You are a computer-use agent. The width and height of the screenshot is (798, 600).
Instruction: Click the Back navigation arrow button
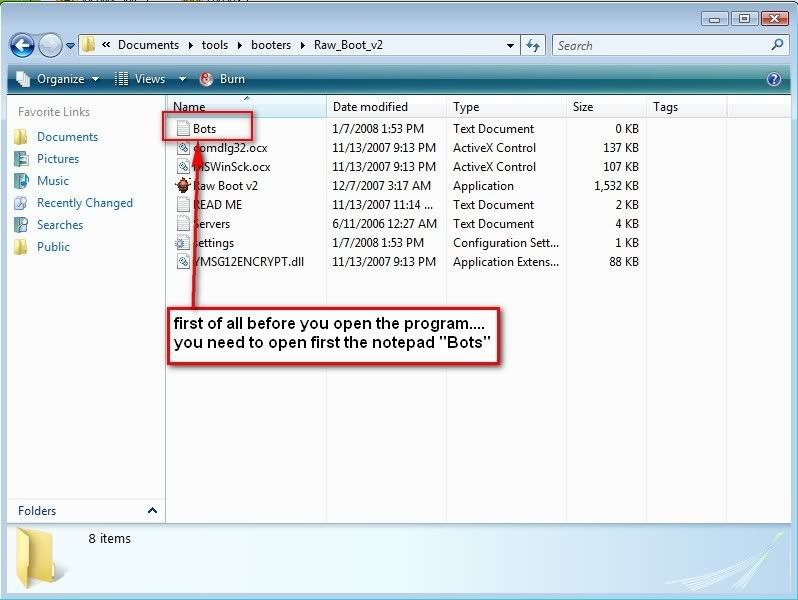click(22, 46)
